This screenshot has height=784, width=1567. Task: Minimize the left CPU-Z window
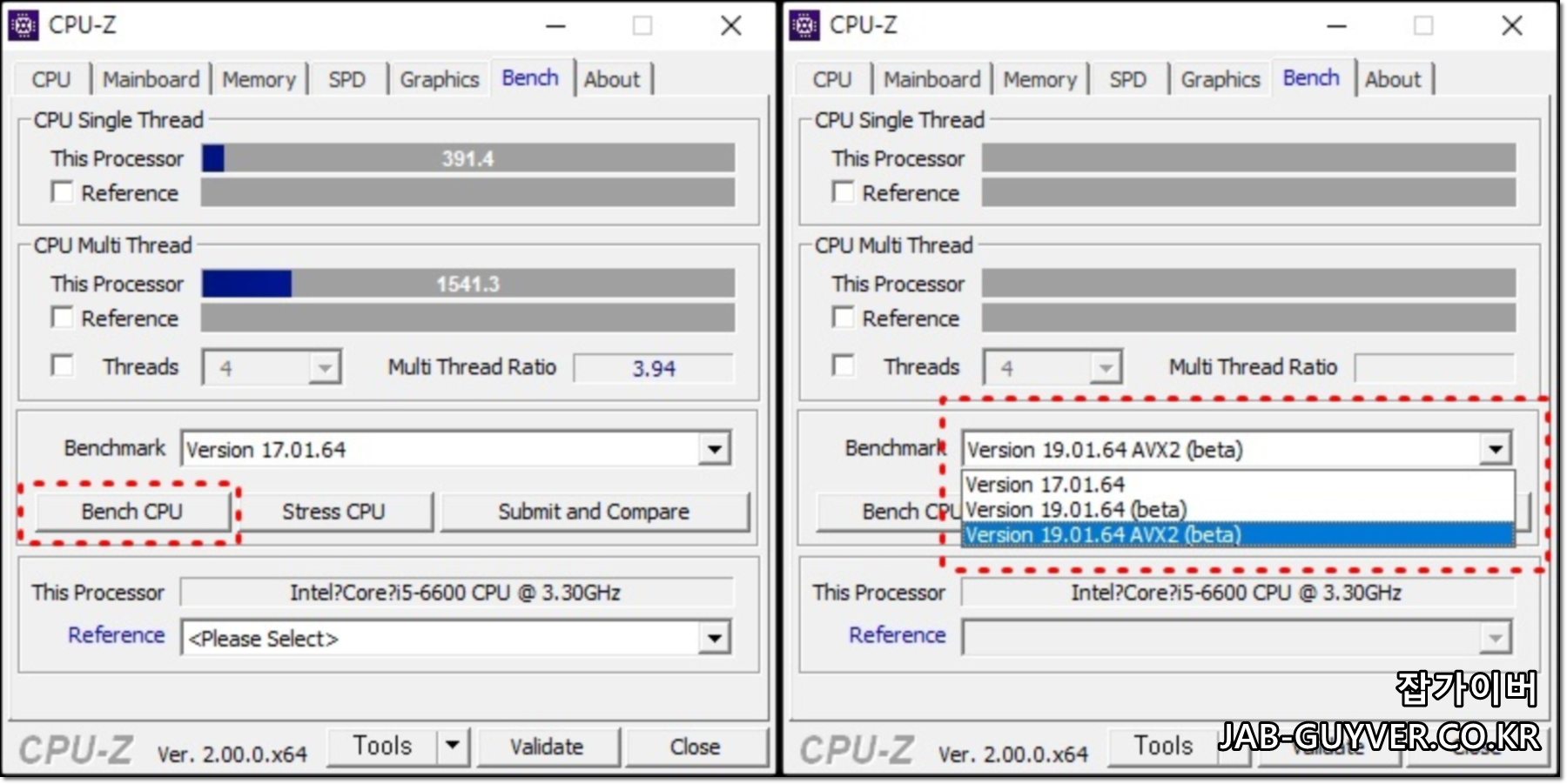click(555, 26)
